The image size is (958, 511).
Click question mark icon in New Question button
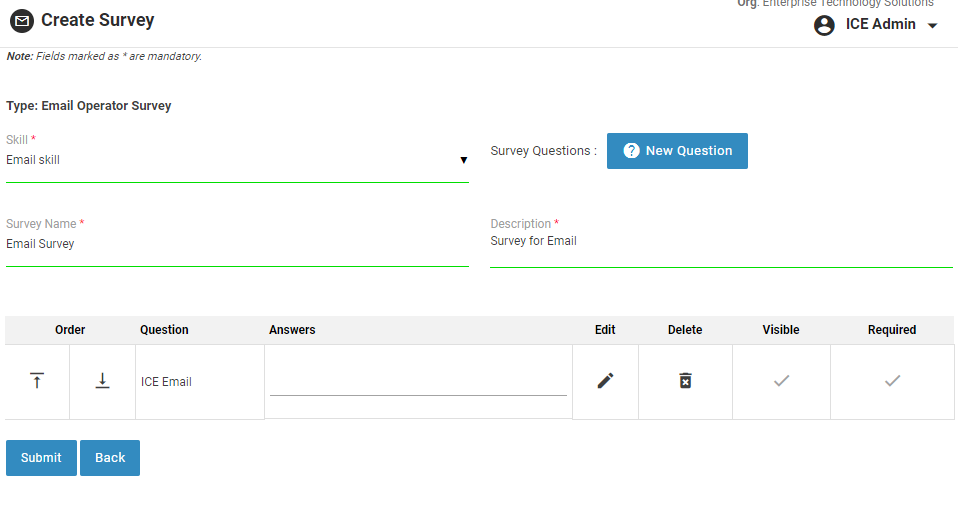(x=631, y=151)
